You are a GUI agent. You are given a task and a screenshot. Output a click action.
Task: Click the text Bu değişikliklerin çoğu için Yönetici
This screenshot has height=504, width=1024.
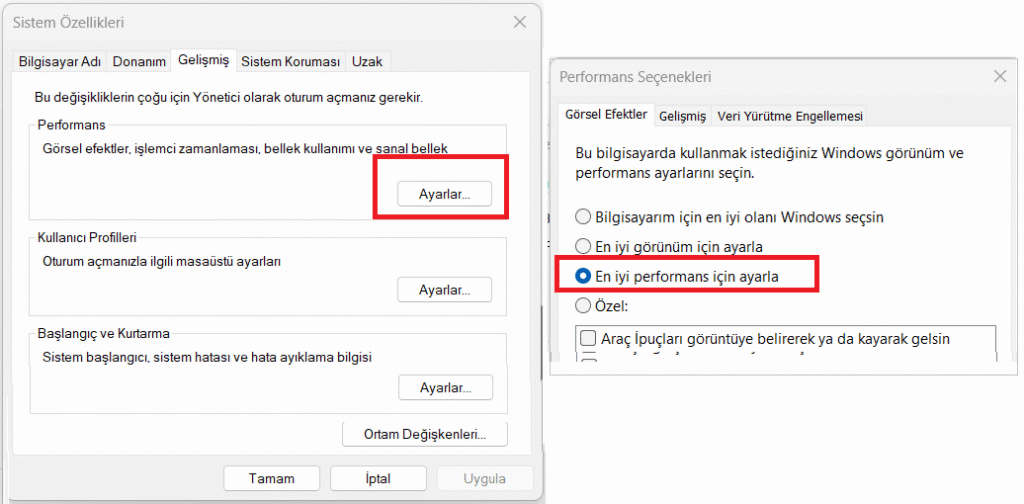click(229, 98)
